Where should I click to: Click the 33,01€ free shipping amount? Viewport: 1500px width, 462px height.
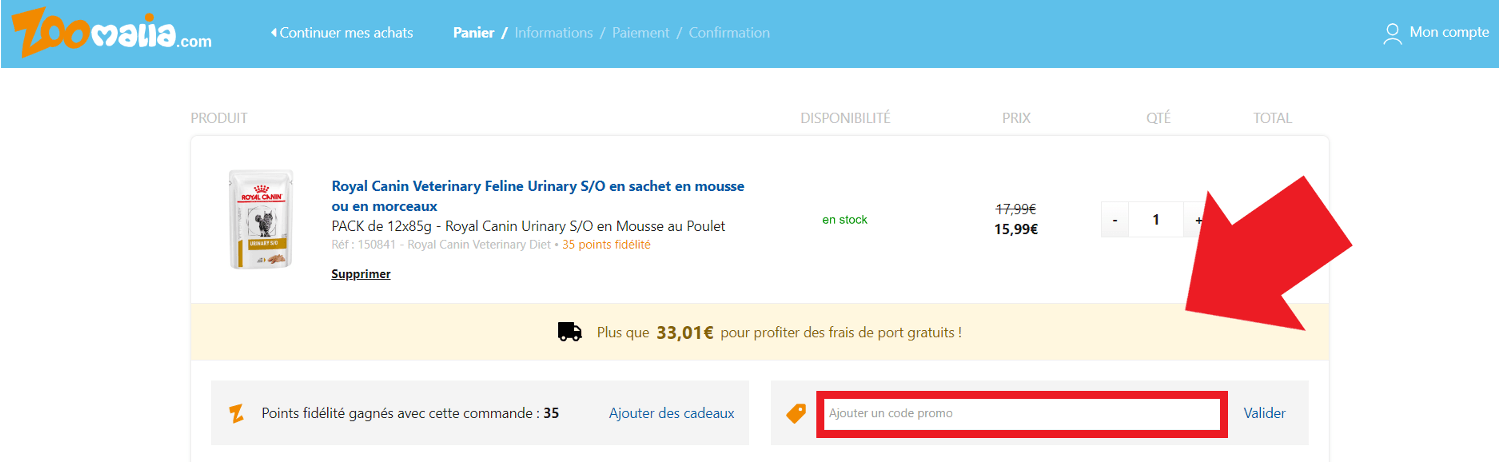coord(685,332)
